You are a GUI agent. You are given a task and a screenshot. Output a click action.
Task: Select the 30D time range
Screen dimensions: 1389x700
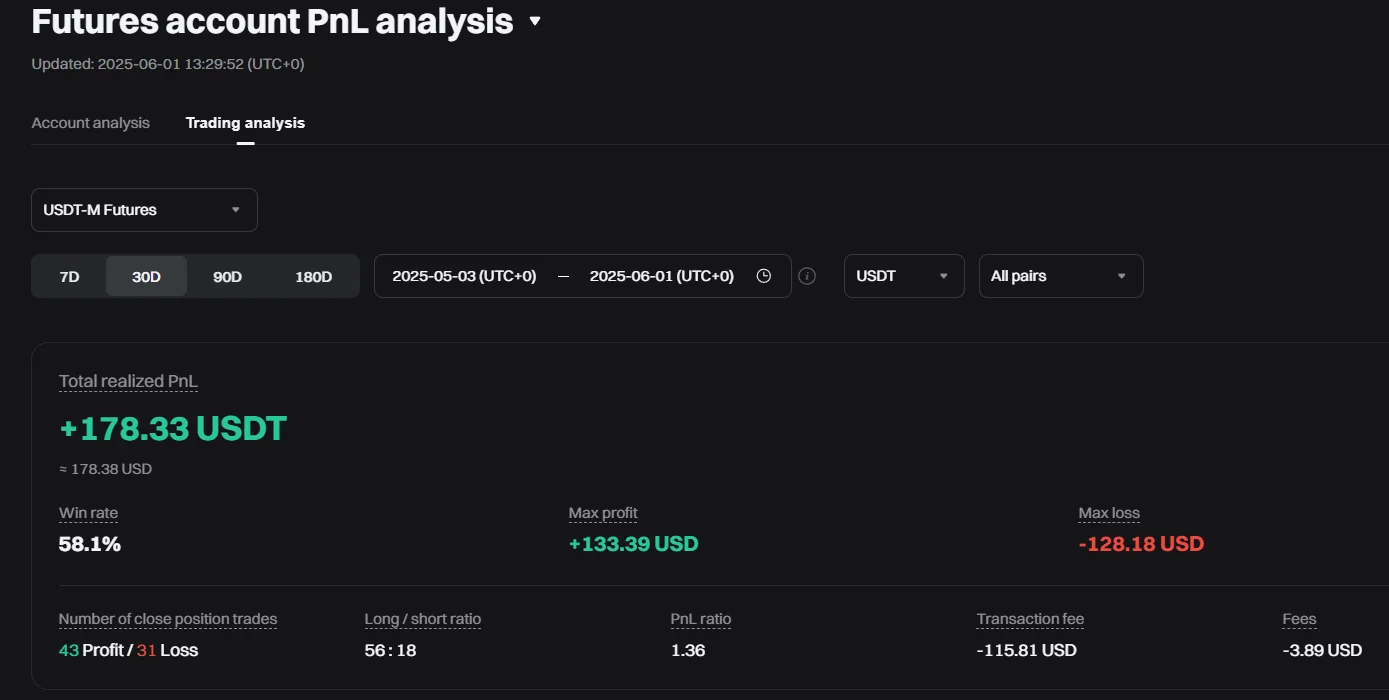146,277
